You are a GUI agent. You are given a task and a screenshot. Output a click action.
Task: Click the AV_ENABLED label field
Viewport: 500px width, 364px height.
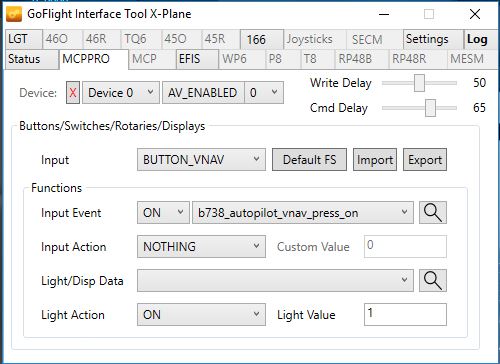click(x=203, y=93)
